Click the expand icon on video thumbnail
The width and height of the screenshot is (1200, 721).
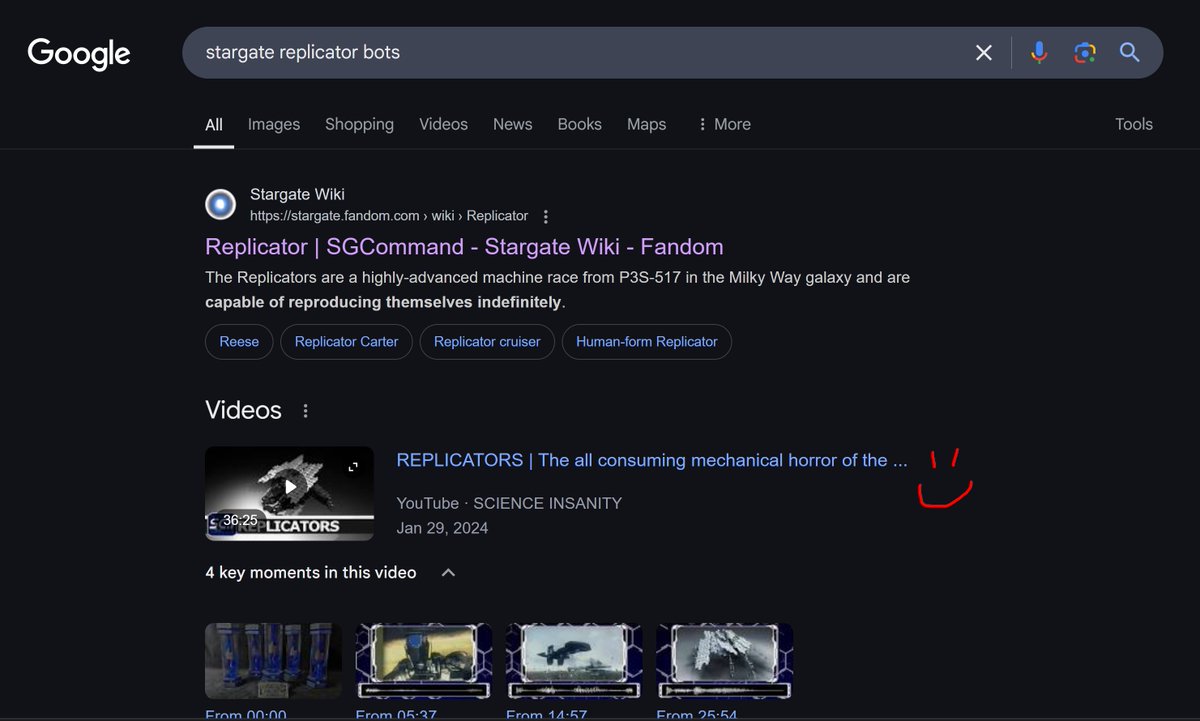(353, 467)
